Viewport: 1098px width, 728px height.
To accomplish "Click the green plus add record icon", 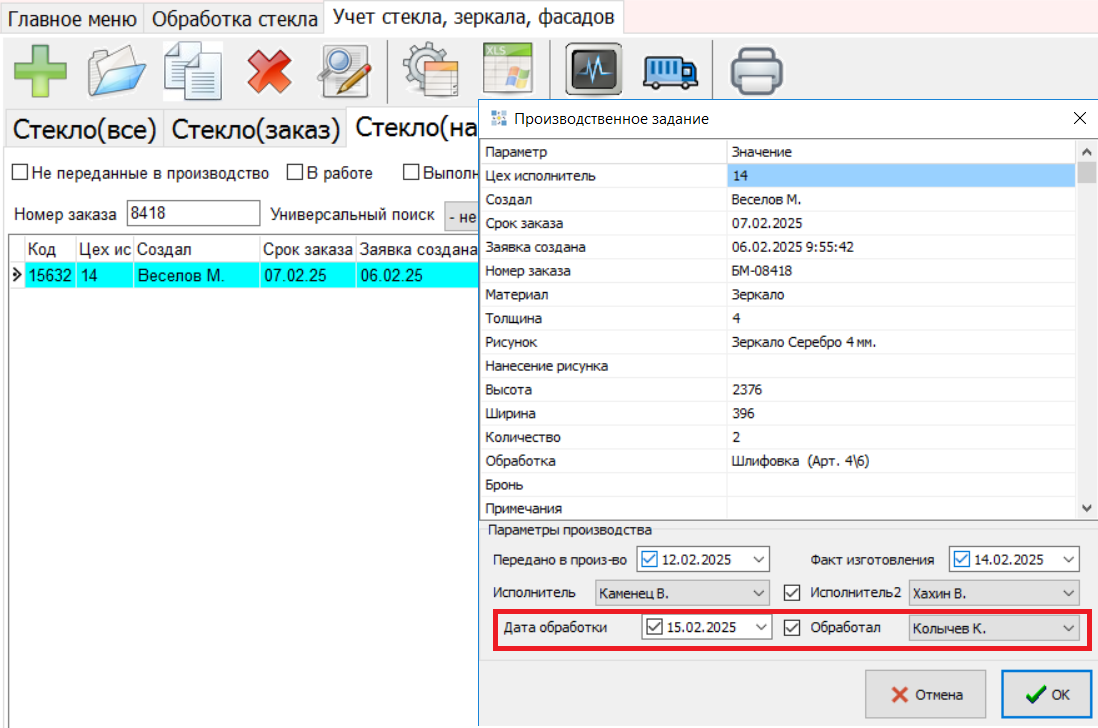I will (x=40, y=71).
